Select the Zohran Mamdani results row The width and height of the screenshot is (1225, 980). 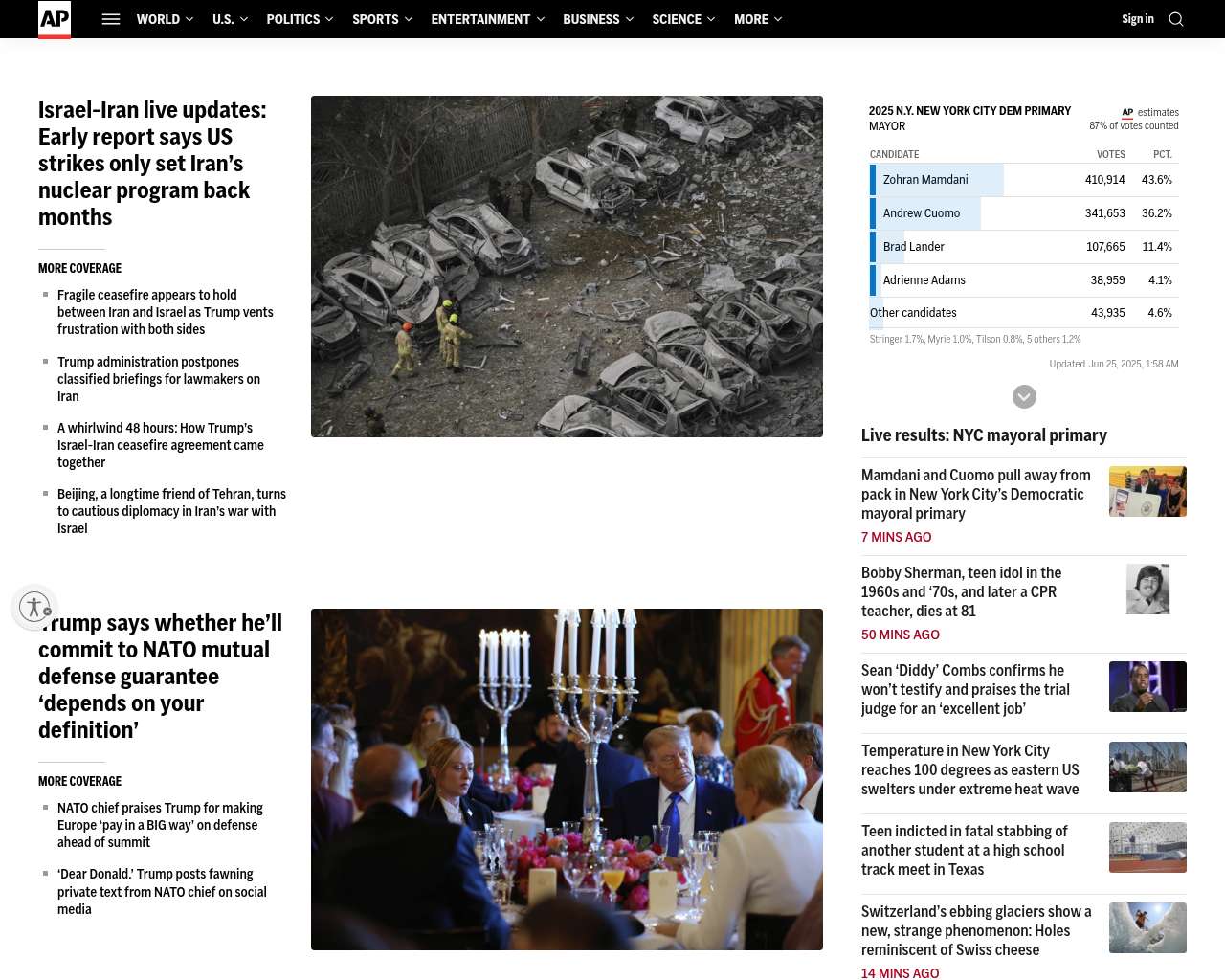[1024, 180]
